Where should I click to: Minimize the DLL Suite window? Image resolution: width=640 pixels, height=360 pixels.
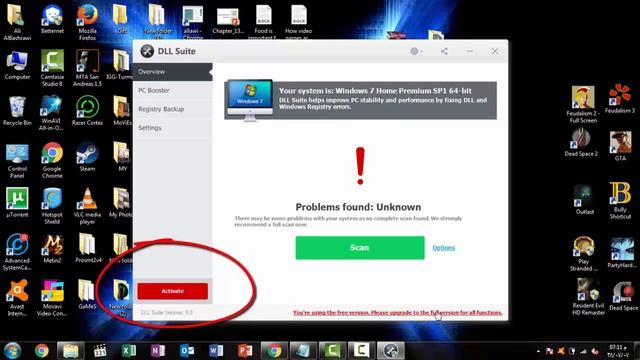[x=469, y=51]
